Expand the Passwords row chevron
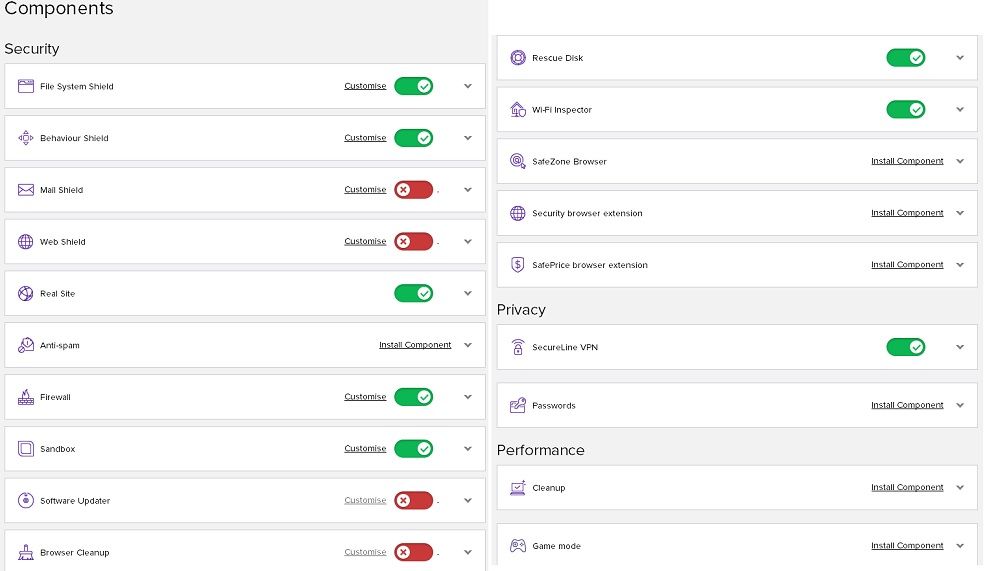The height and width of the screenshot is (571, 1000). coord(960,405)
